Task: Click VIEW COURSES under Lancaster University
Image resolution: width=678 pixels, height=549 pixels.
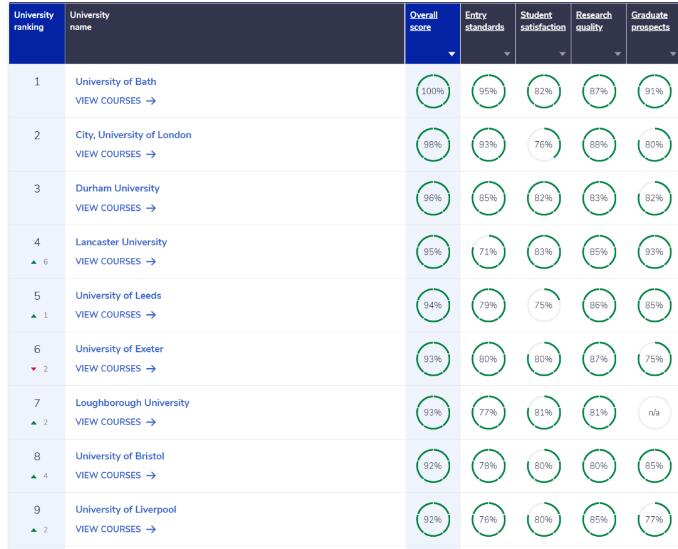Action: (115, 262)
